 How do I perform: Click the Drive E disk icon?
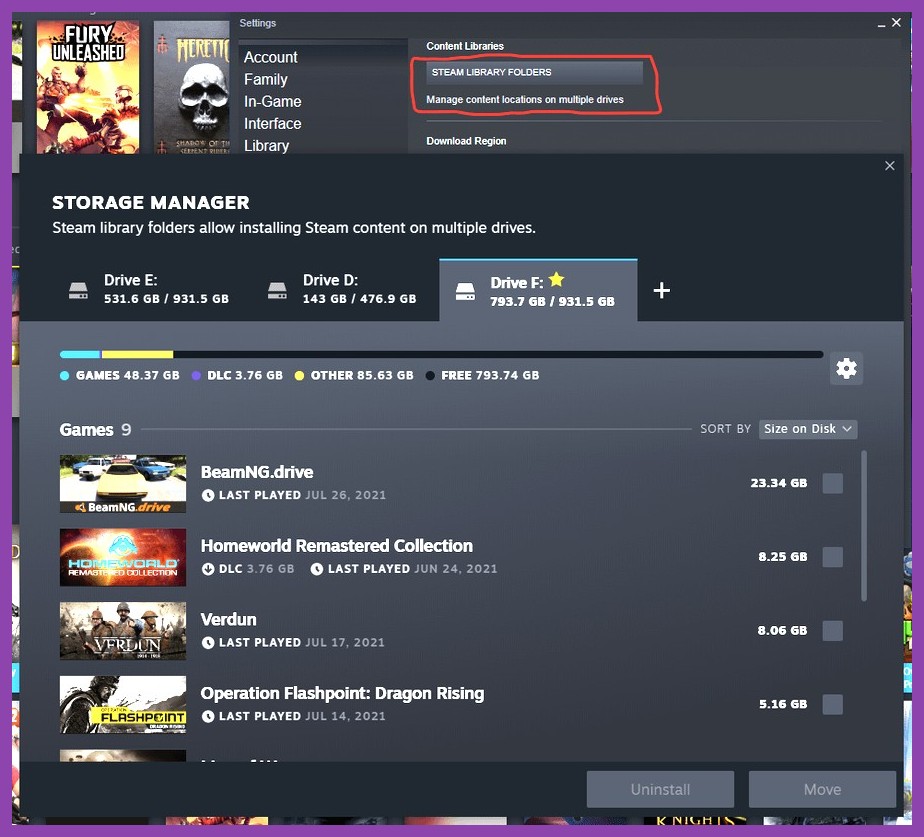pos(78,290)
